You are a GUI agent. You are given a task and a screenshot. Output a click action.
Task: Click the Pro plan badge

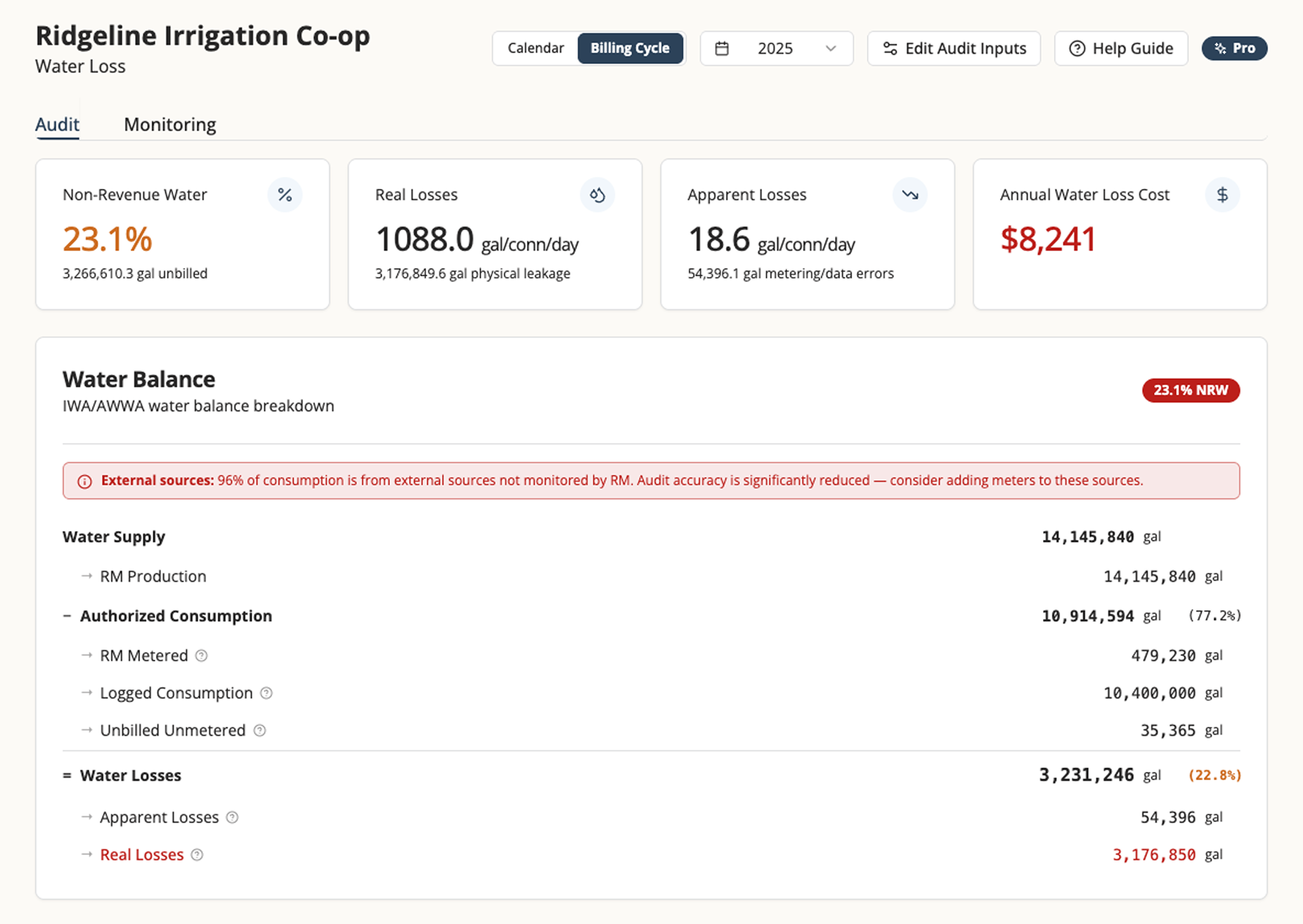[1235, 48]
